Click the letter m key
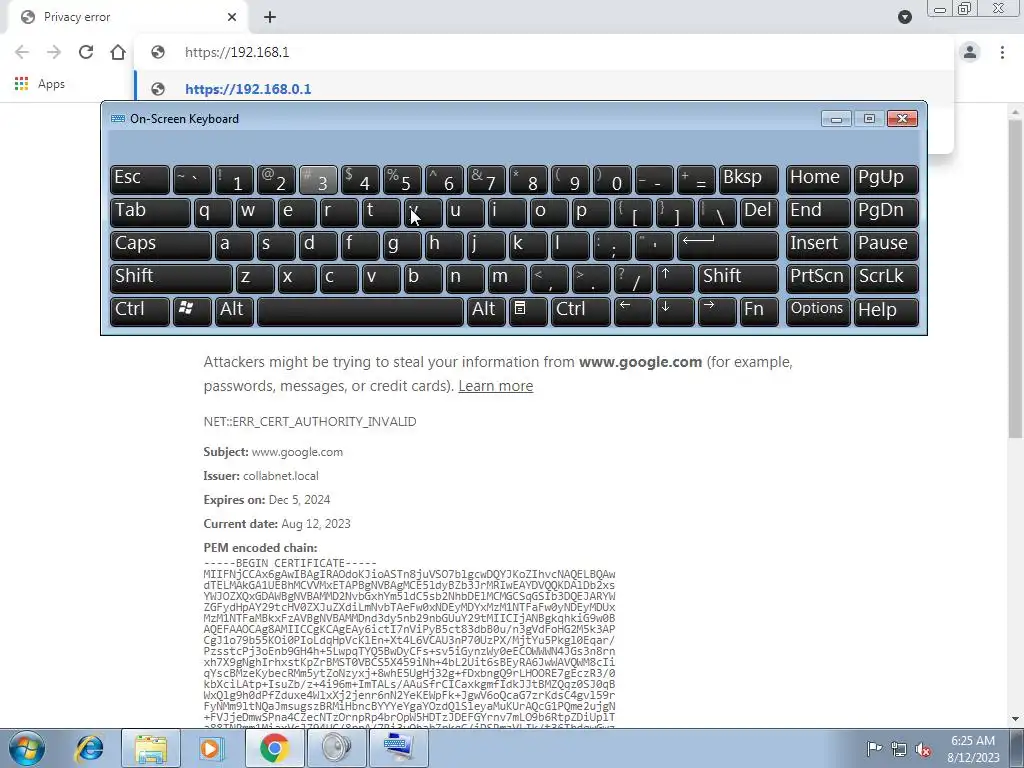Screen dimensions: 1024x768 point(507,278)
